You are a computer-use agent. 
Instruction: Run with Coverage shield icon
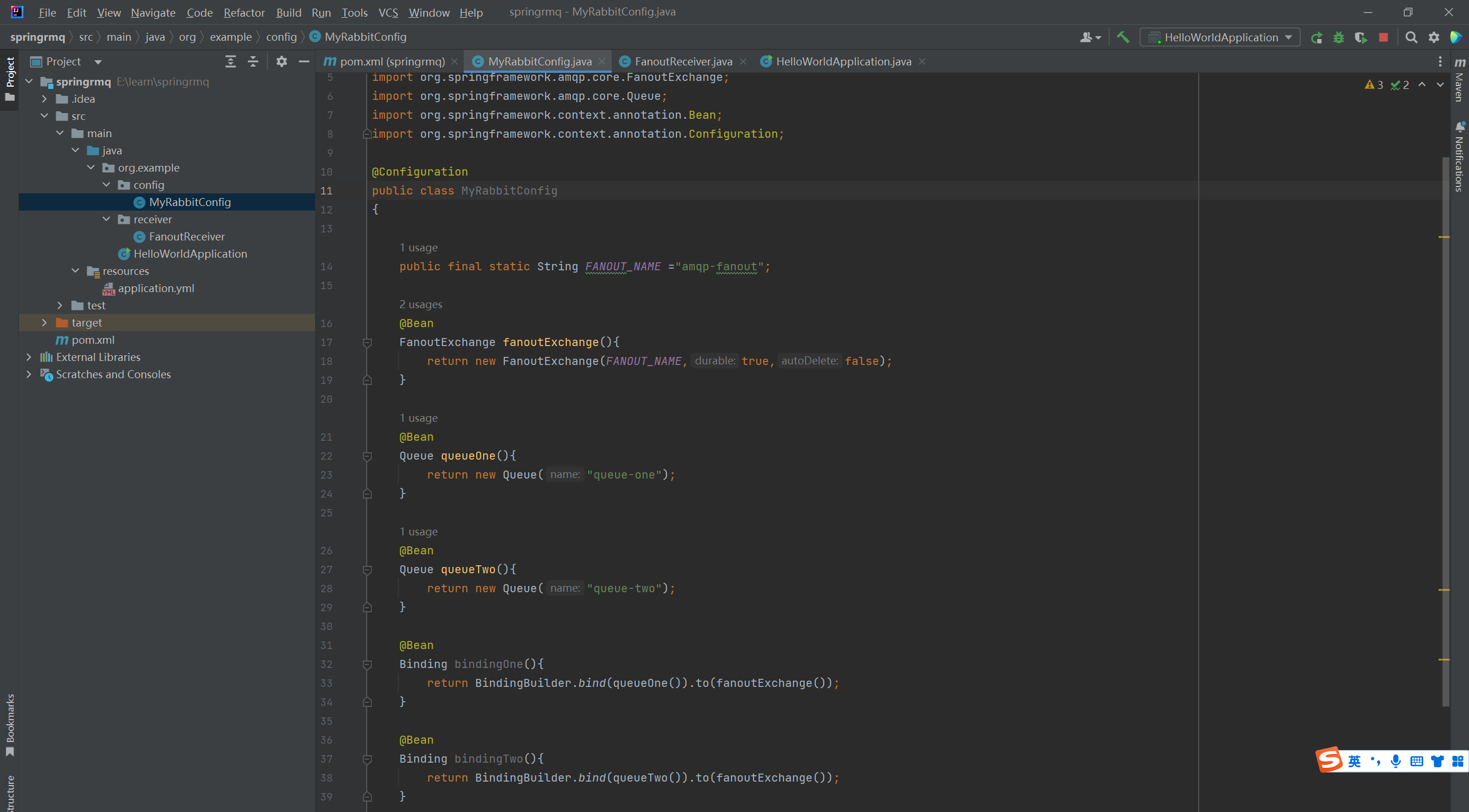[1361, 37]
